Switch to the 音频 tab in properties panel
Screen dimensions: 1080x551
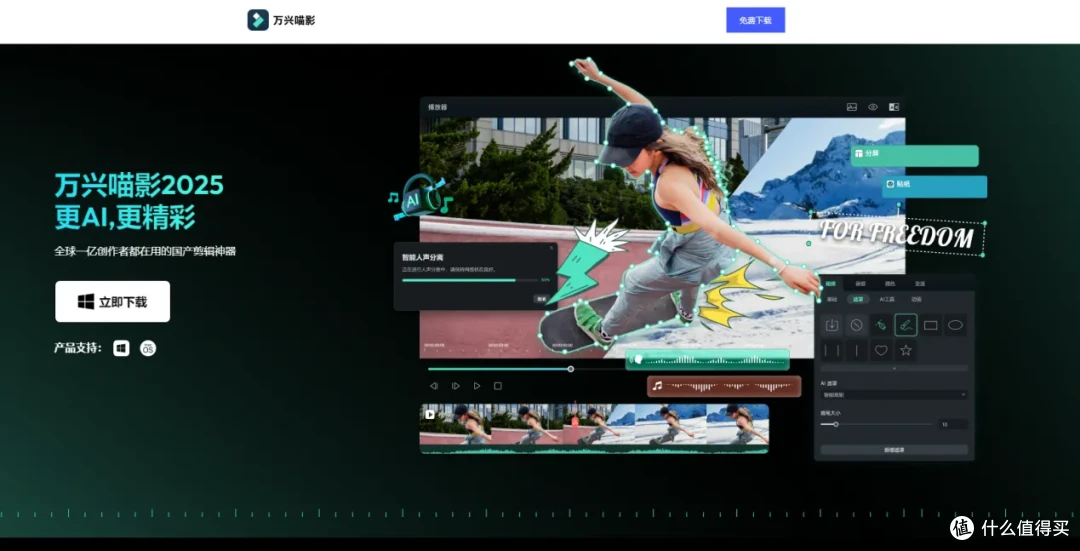860,284
